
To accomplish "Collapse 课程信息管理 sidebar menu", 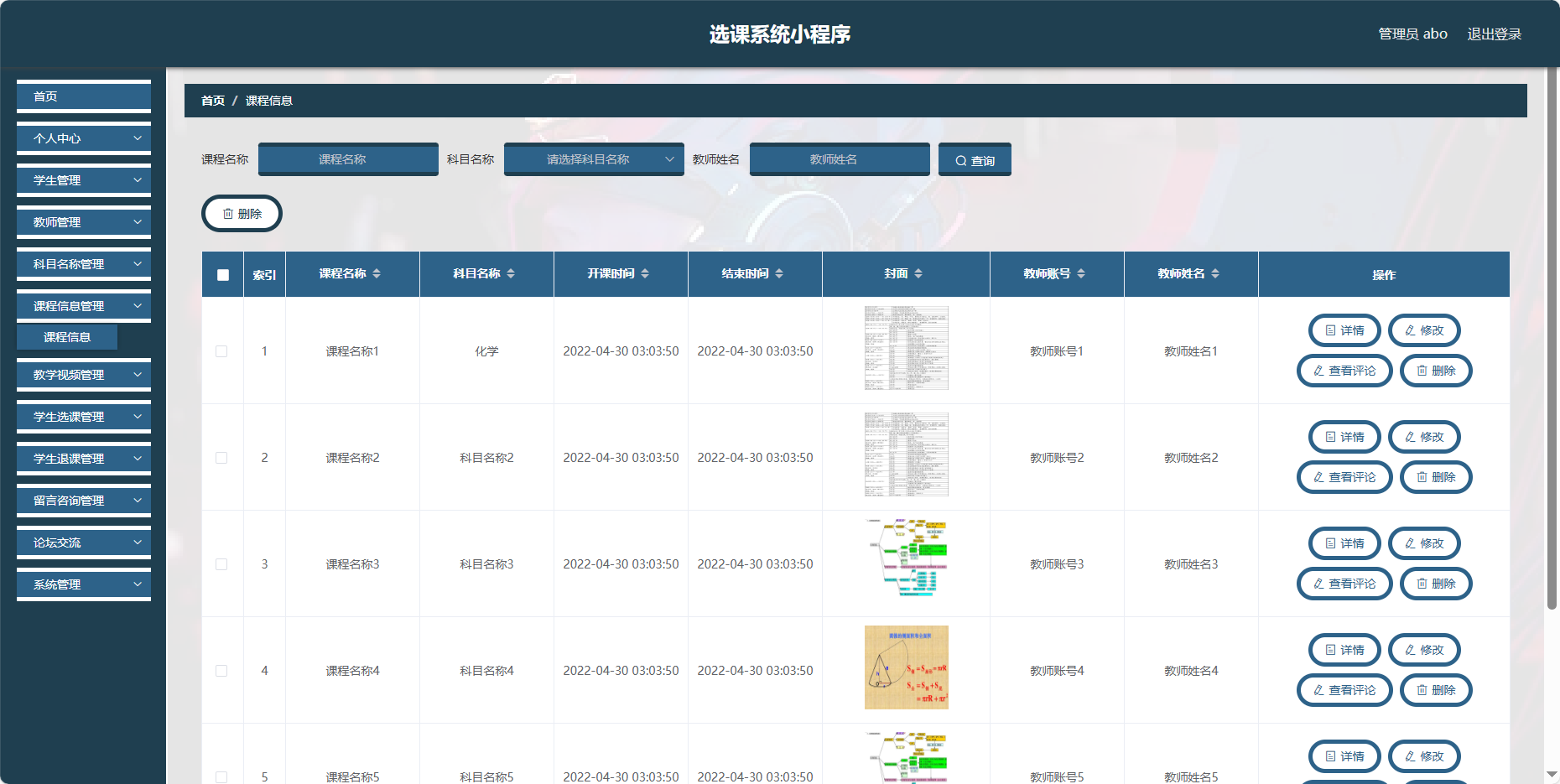I will (x=84, y=306).
